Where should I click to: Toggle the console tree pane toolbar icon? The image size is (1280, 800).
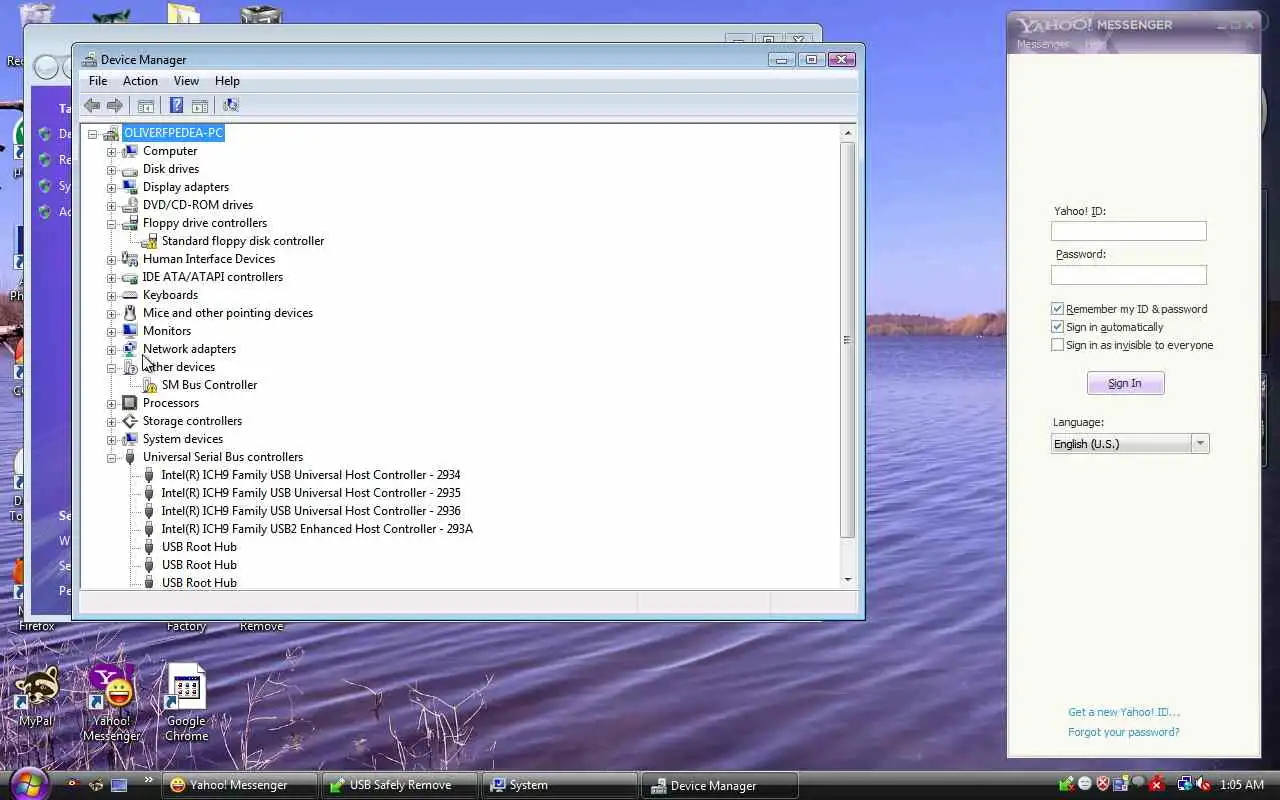point(146,105)
